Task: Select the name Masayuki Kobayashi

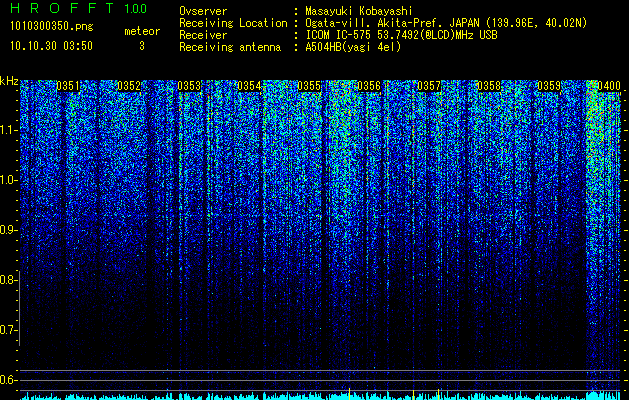Action: point(359,11)
